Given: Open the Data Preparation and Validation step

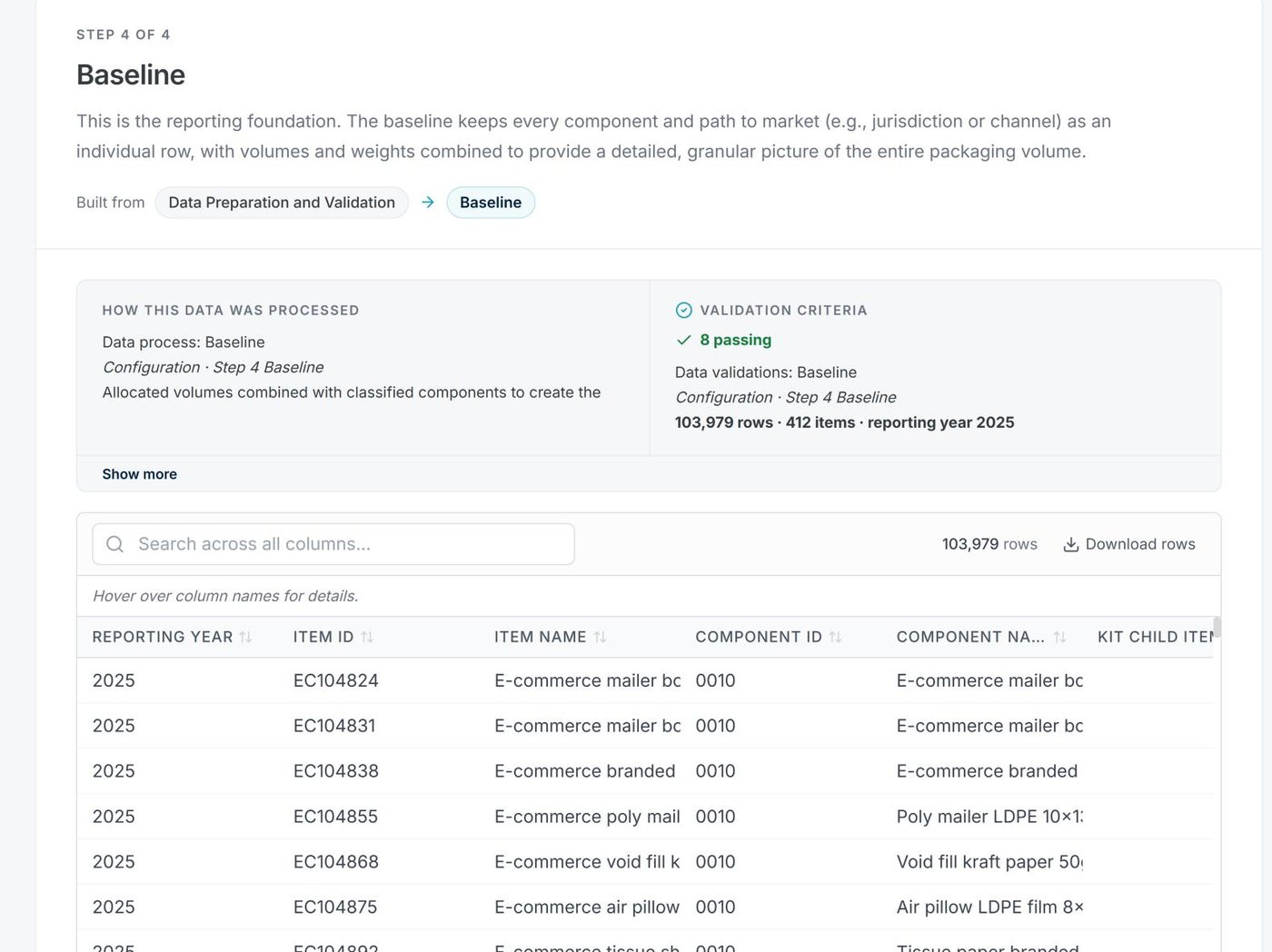Looking at the screenshot, I should pos(282,203).
